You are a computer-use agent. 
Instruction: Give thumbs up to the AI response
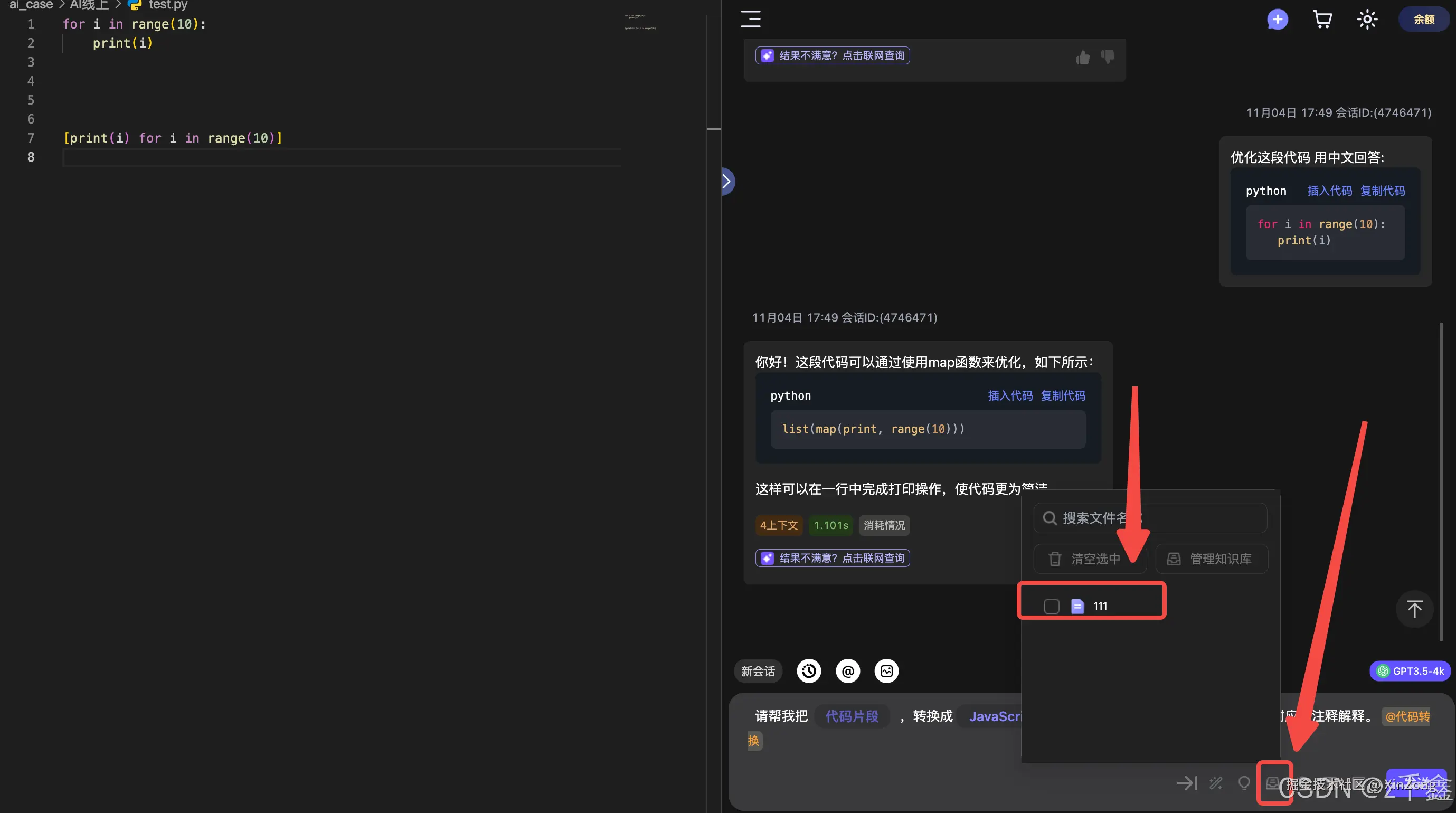[1082, 57]
